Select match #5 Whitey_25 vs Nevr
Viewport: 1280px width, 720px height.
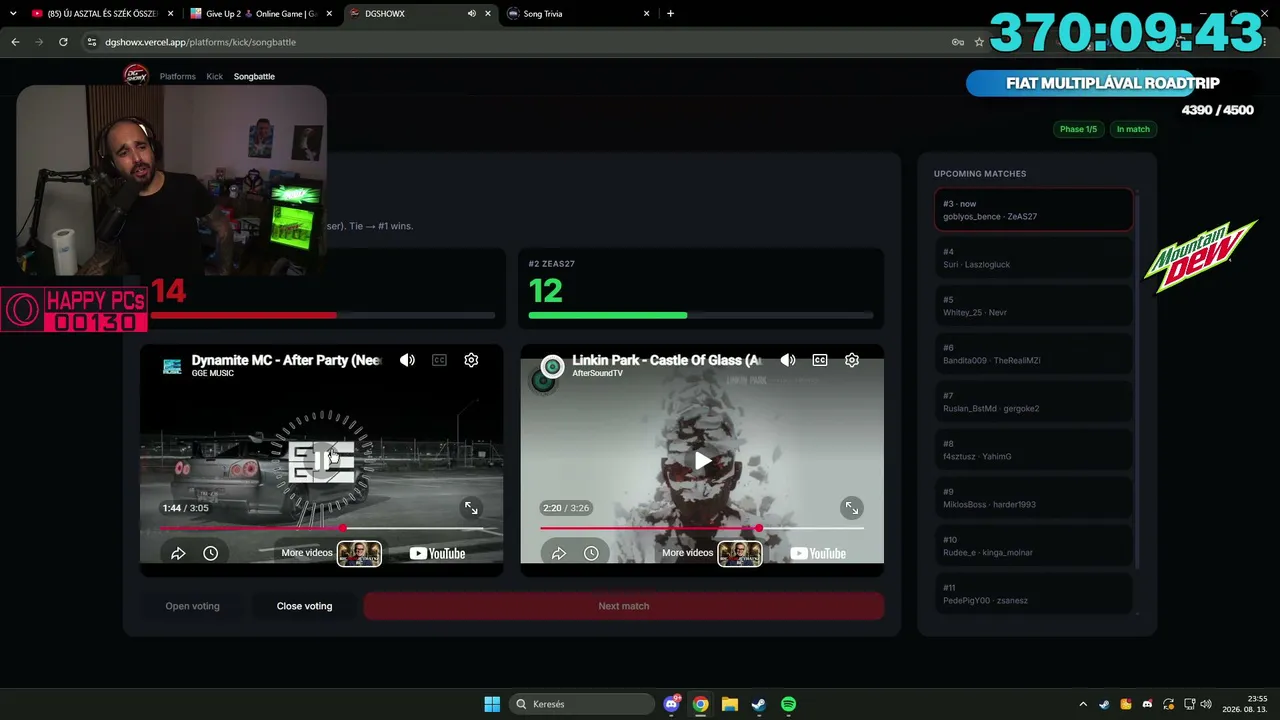(1034, 306)
